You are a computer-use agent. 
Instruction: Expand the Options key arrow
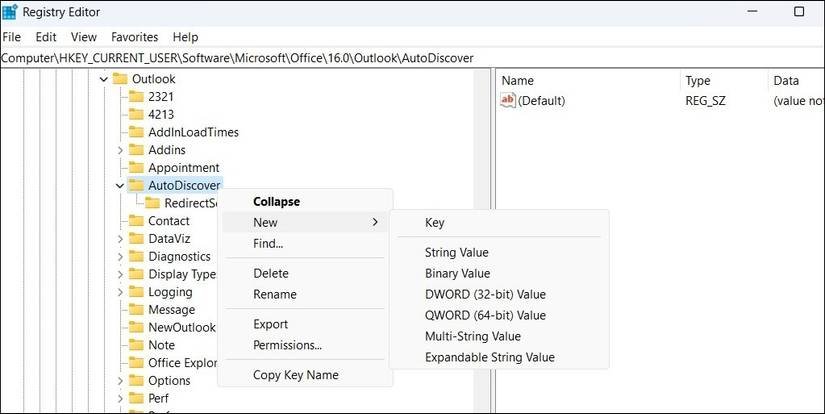[x=120, y=381]
